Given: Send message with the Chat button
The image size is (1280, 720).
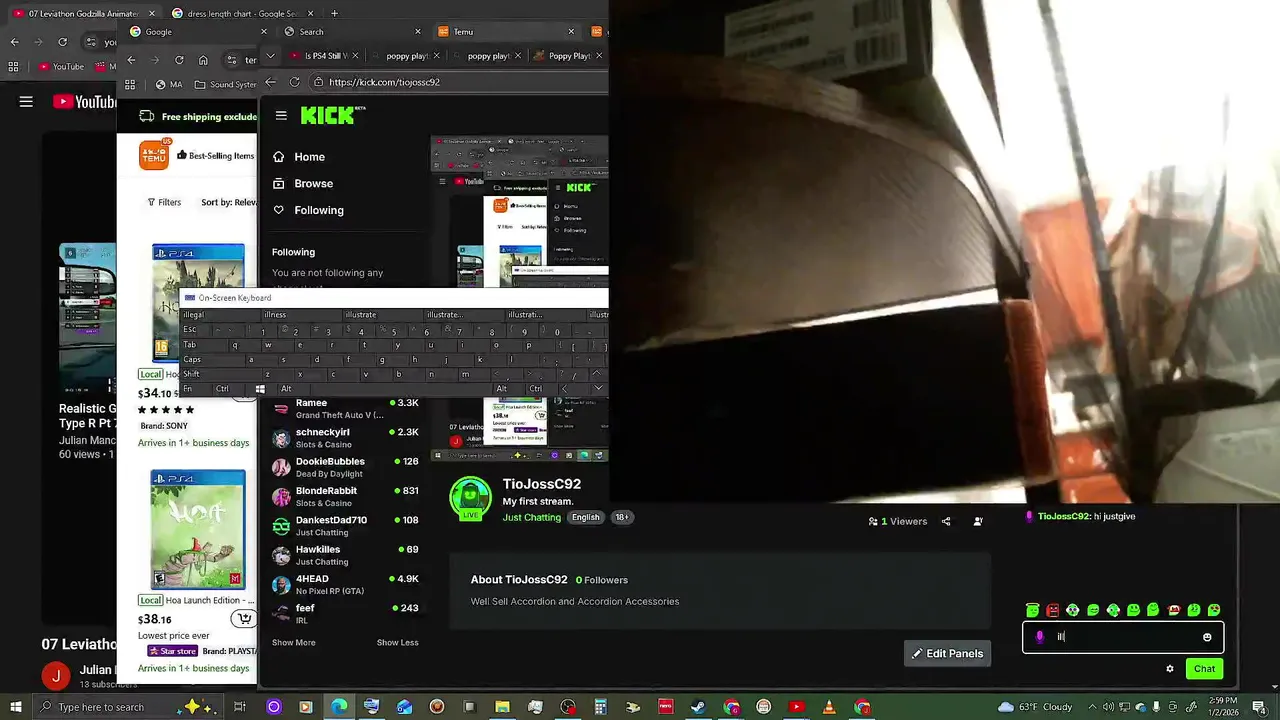Looking at the screenshot, I should pyautogui.click(x=1204, y=669).
